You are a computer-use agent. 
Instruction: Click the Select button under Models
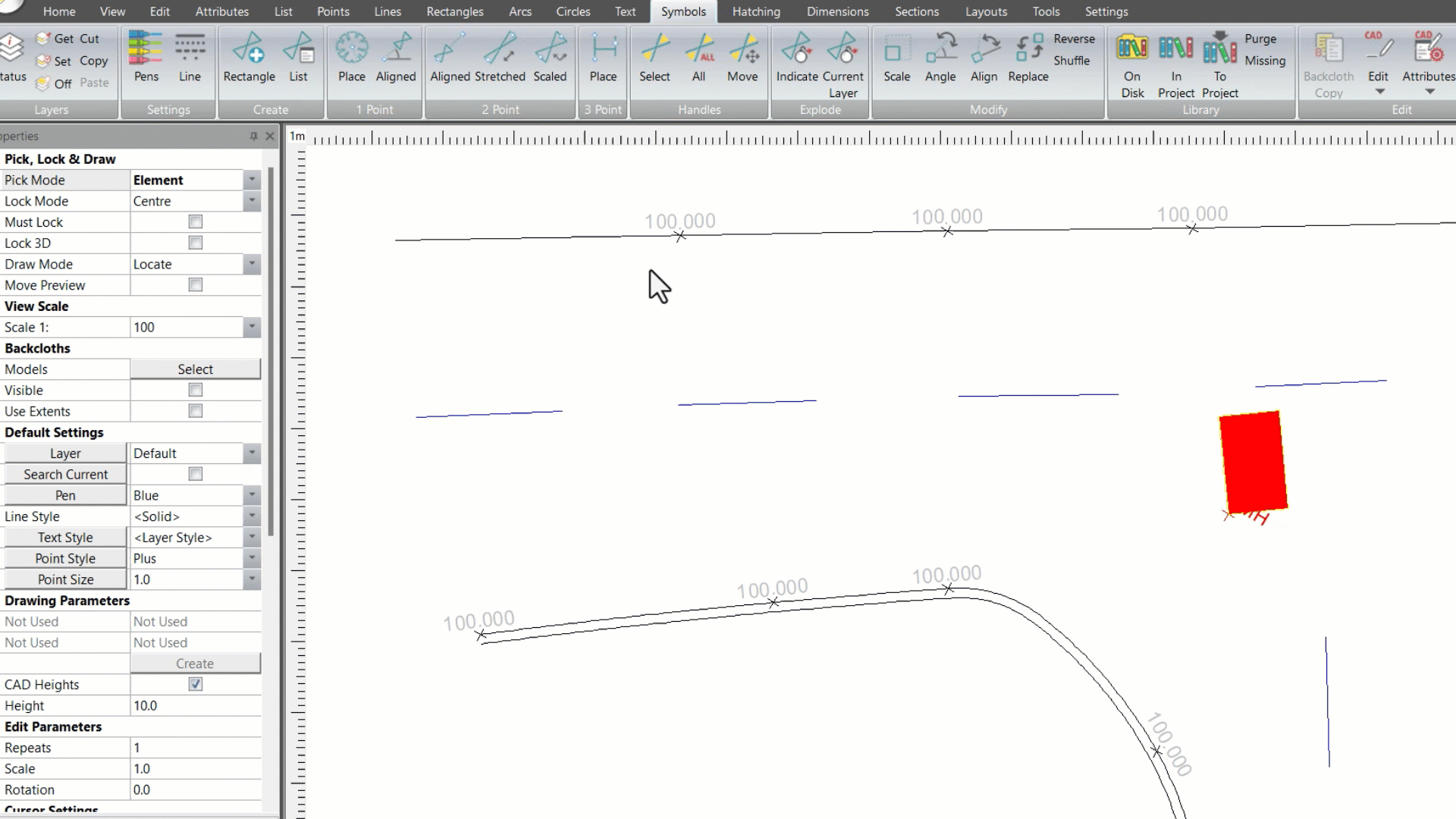tap(195, 369)
